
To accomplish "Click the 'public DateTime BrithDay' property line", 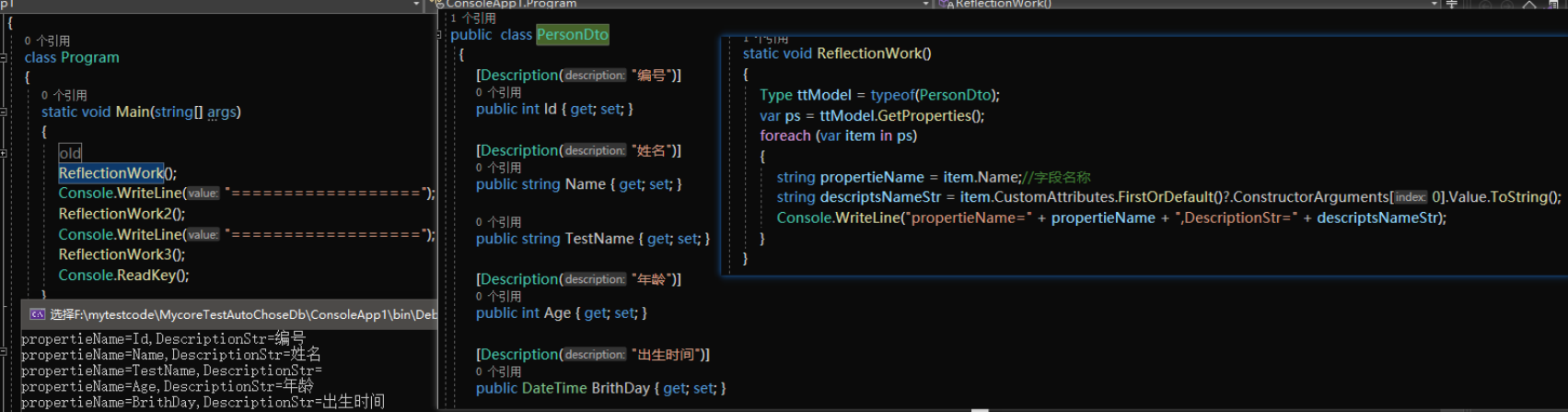I will tap(601, 389).
